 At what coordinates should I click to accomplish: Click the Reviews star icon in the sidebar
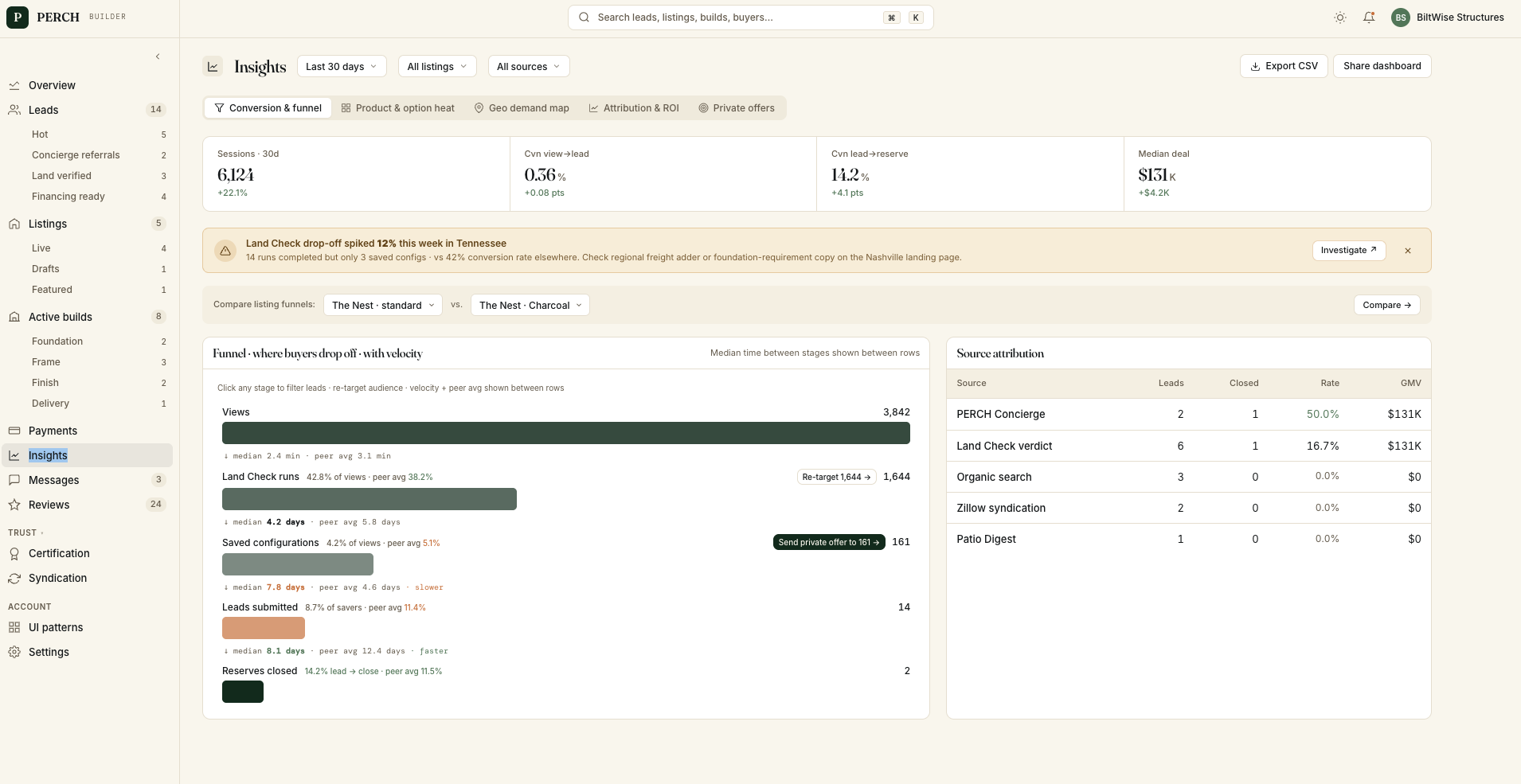pyautogui.click(x=14, y=505)
